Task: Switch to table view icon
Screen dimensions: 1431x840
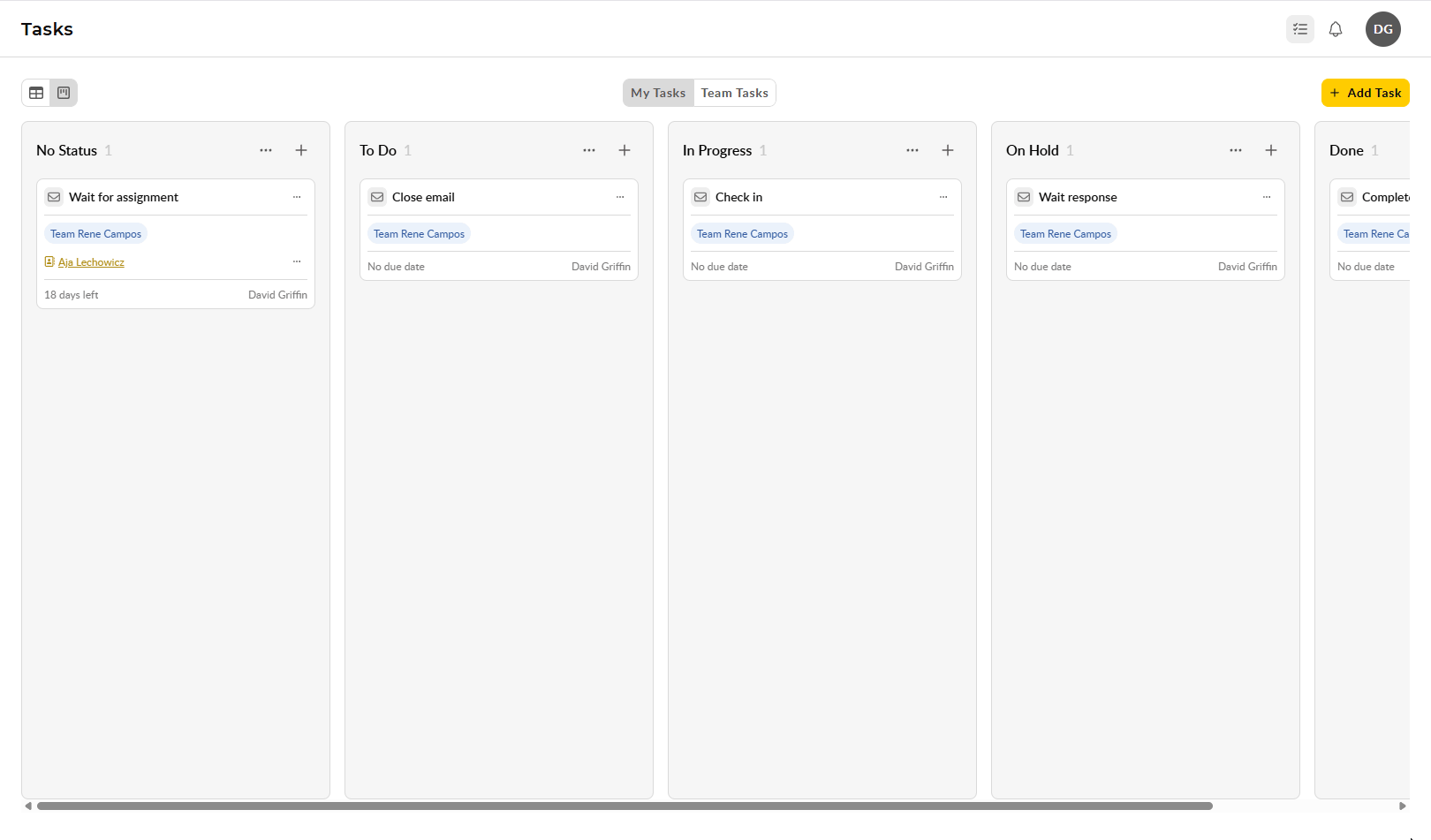Action: click(x=36, y=93)
